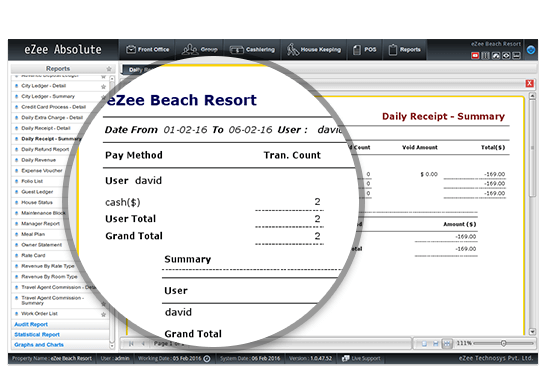Select Daily Receipt - Detail report
The width and height of the screenshot is (545, 375).
(x=46, y=128)
